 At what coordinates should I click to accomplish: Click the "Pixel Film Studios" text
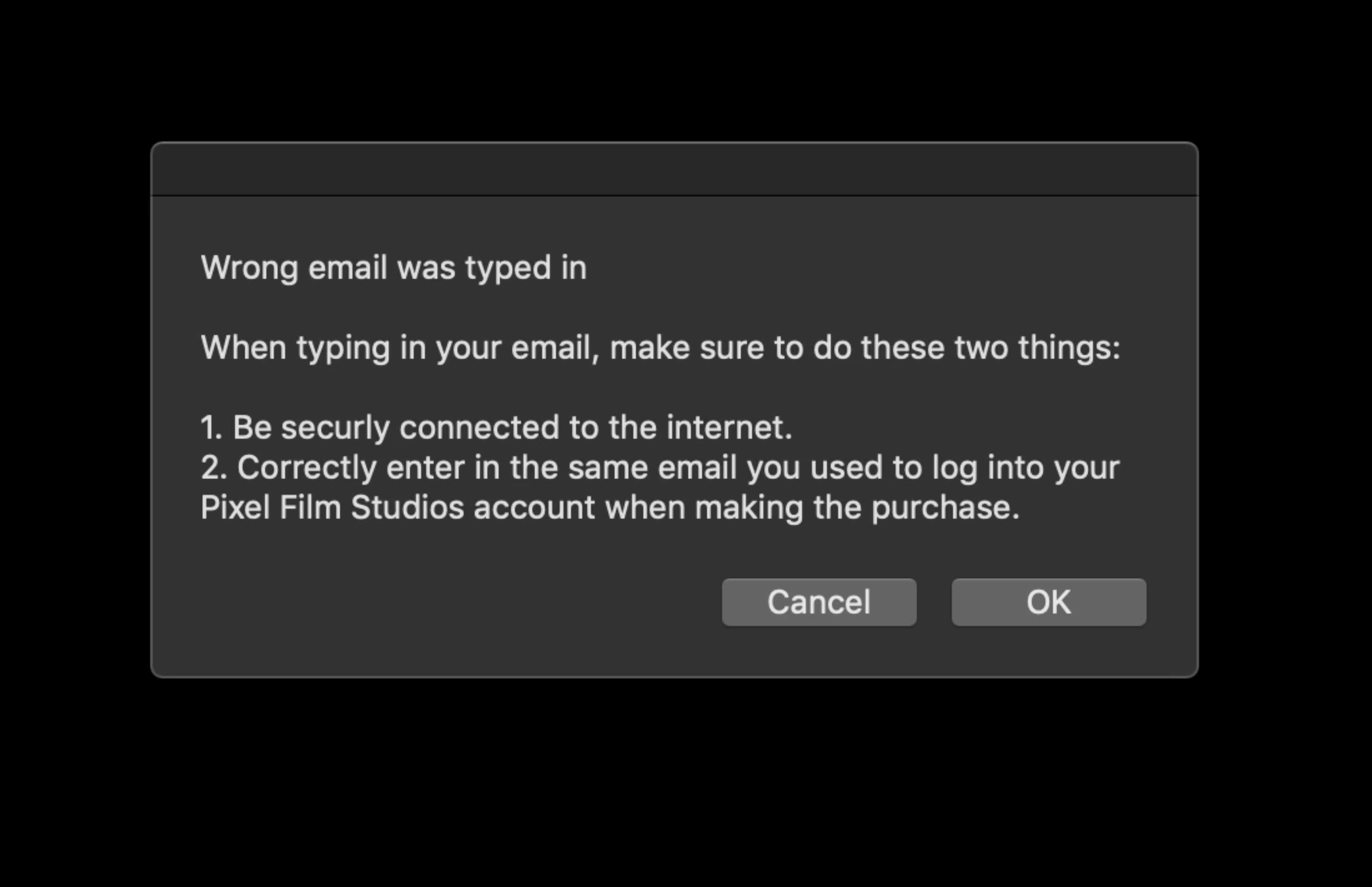(332, 508)
